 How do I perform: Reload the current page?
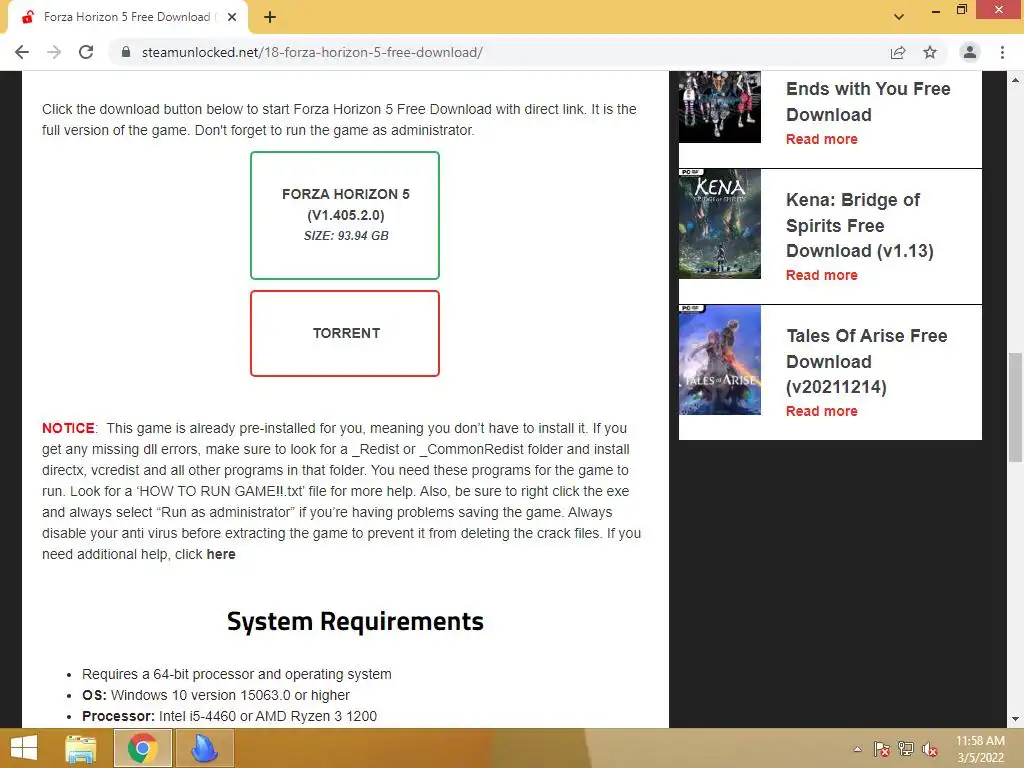[86, 52]
